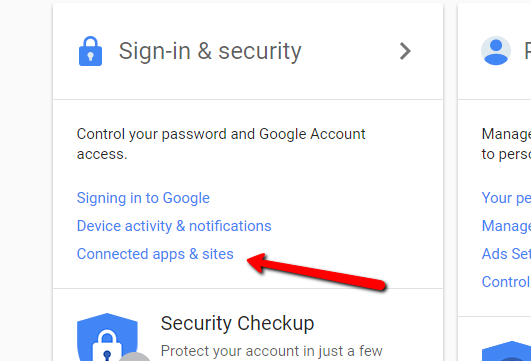Open the Sign-in & security heading
The image size is (531, 361).
pos(210,51)
